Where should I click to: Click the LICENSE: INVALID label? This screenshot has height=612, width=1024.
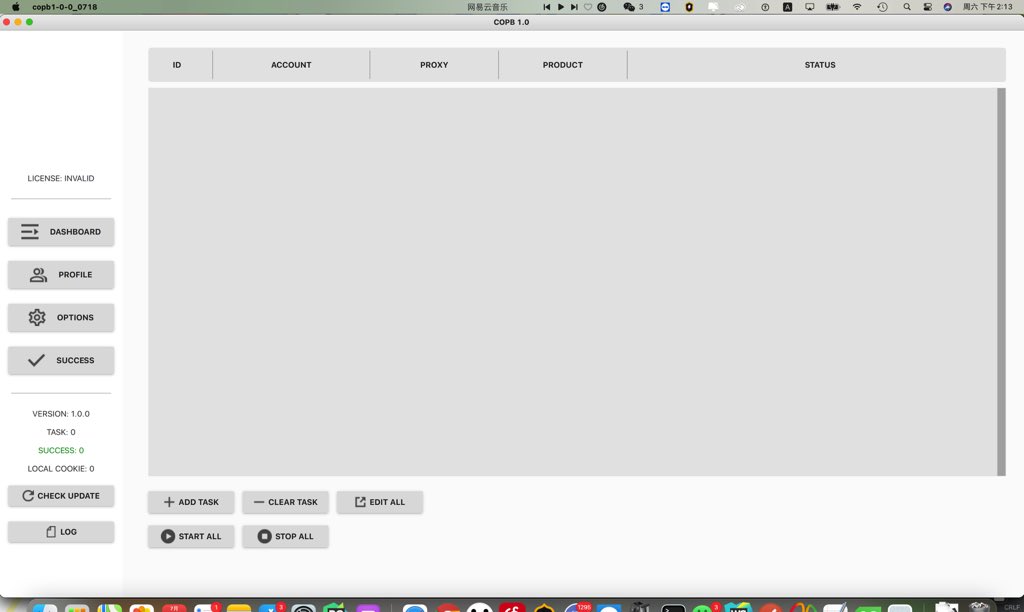[x=61, y=178]
